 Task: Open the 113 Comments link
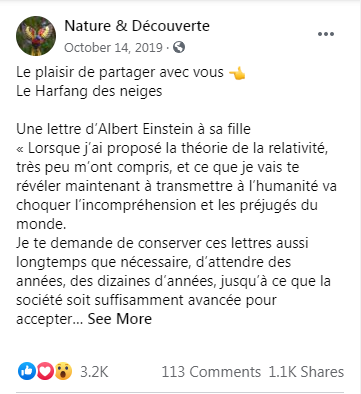211,372
